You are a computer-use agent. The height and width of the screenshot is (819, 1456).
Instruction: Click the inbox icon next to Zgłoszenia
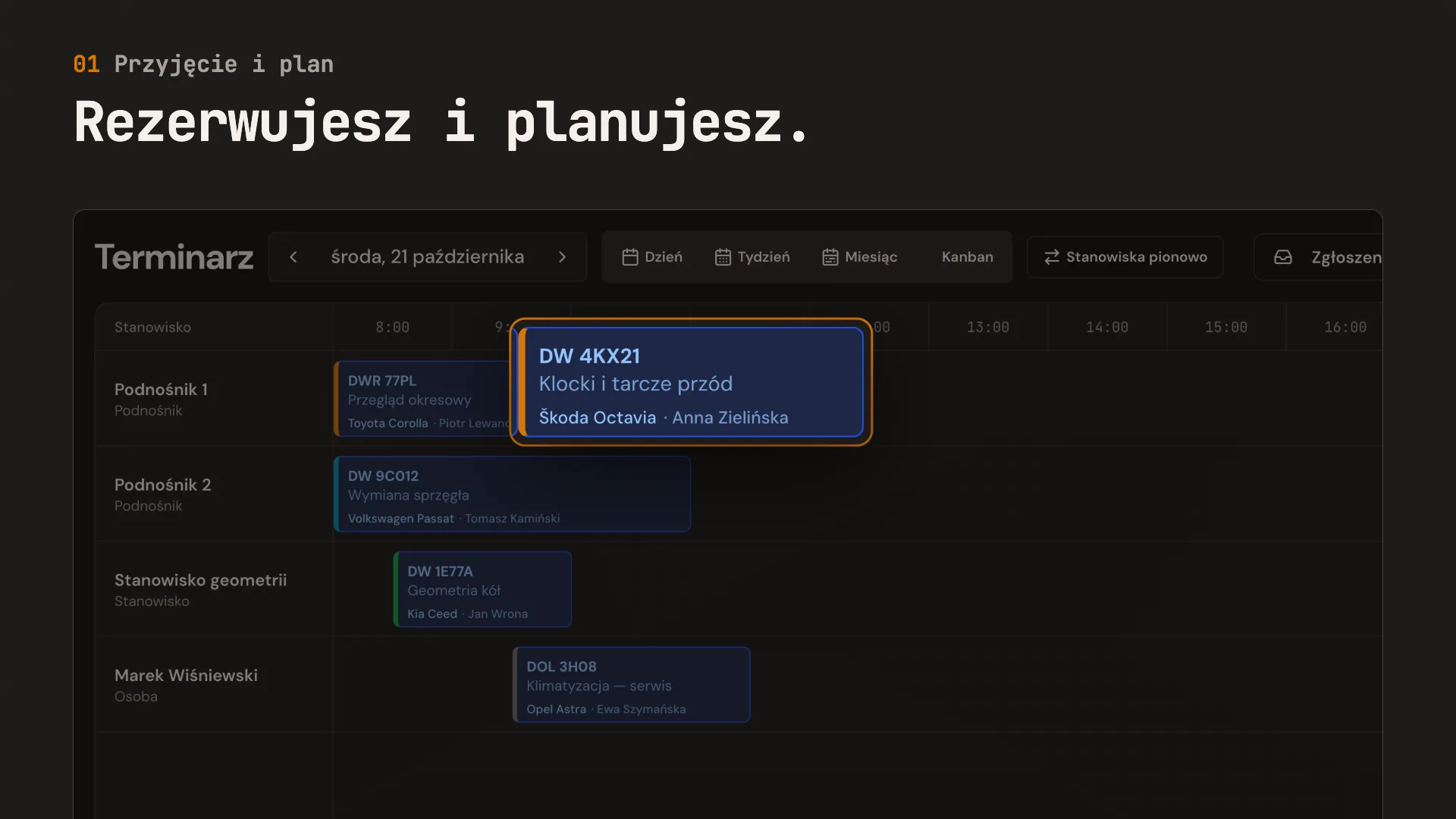tap(1283, 257)
